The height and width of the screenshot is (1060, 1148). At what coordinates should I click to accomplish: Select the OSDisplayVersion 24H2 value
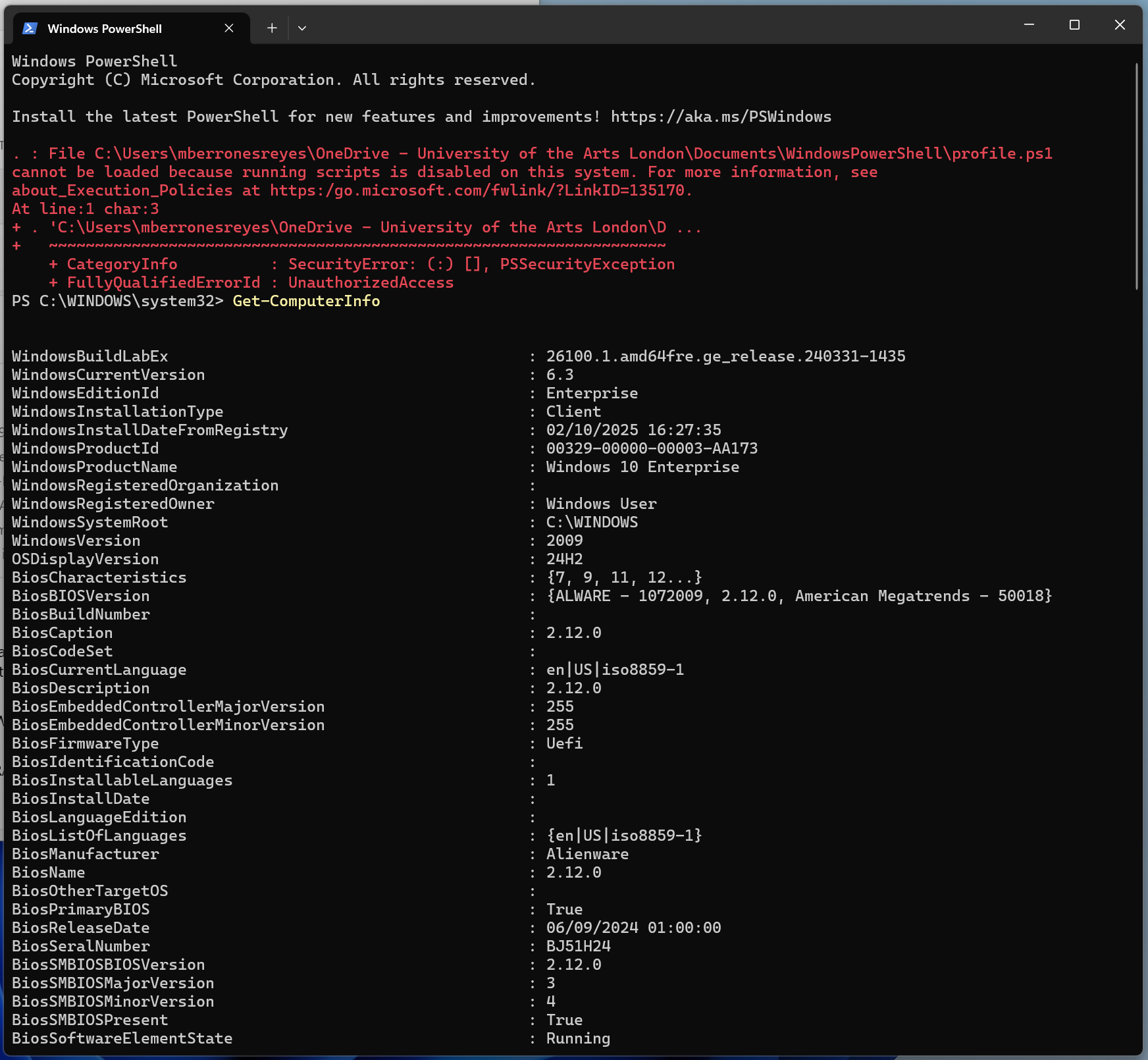(563, 558)
